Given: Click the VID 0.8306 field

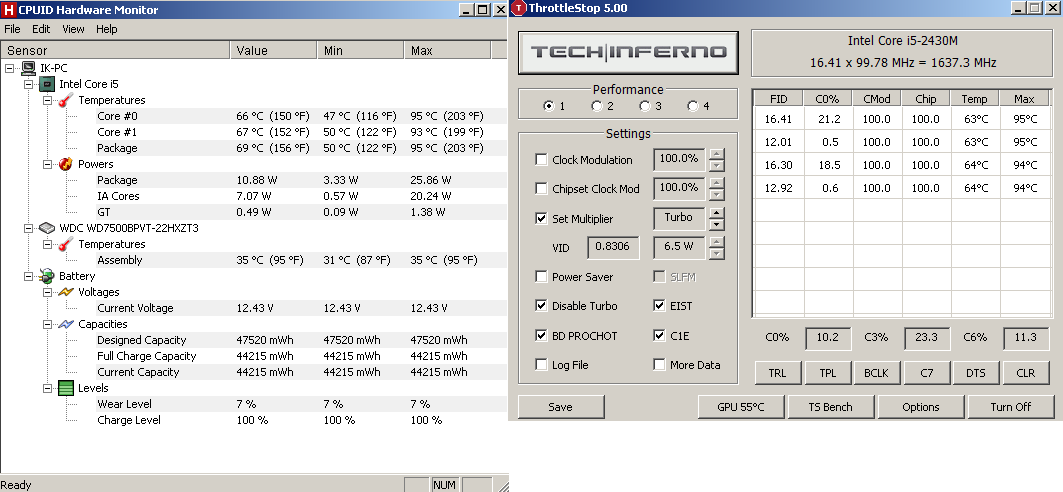Looking at the screenshot, I should pos(613,247).
